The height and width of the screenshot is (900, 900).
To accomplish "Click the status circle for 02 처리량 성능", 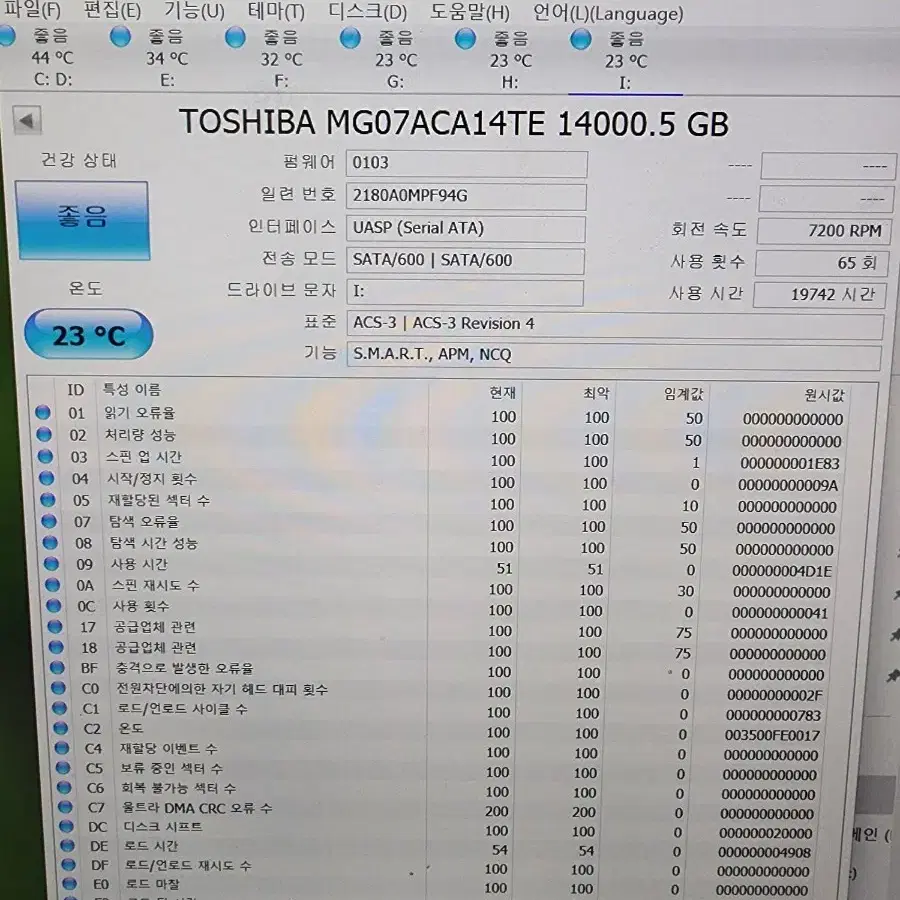I will [x=44, y=434].
